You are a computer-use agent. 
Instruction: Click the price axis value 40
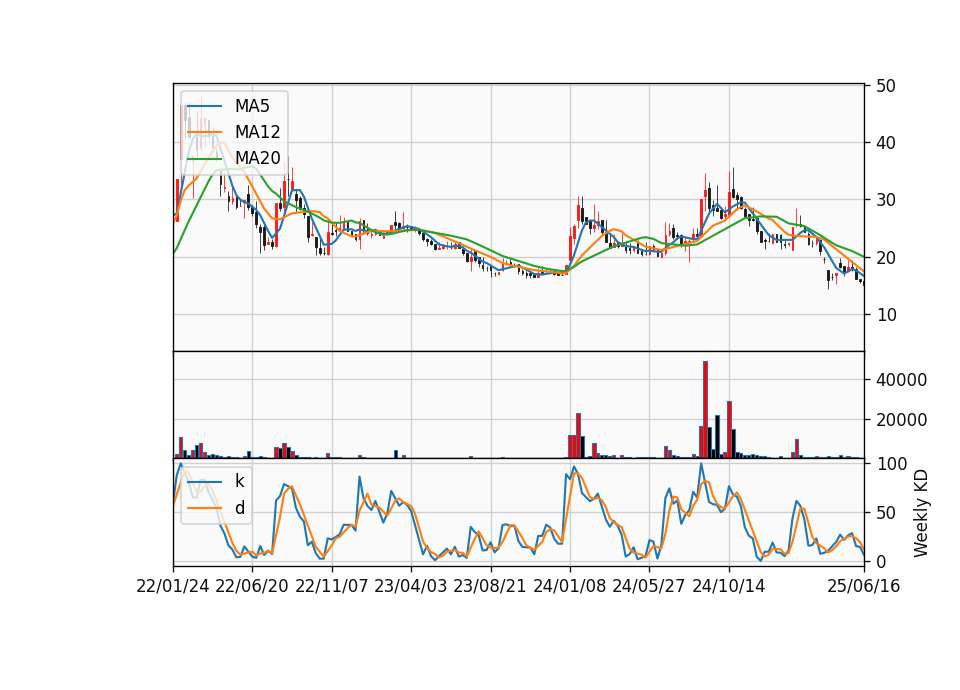tap(886, 143)
